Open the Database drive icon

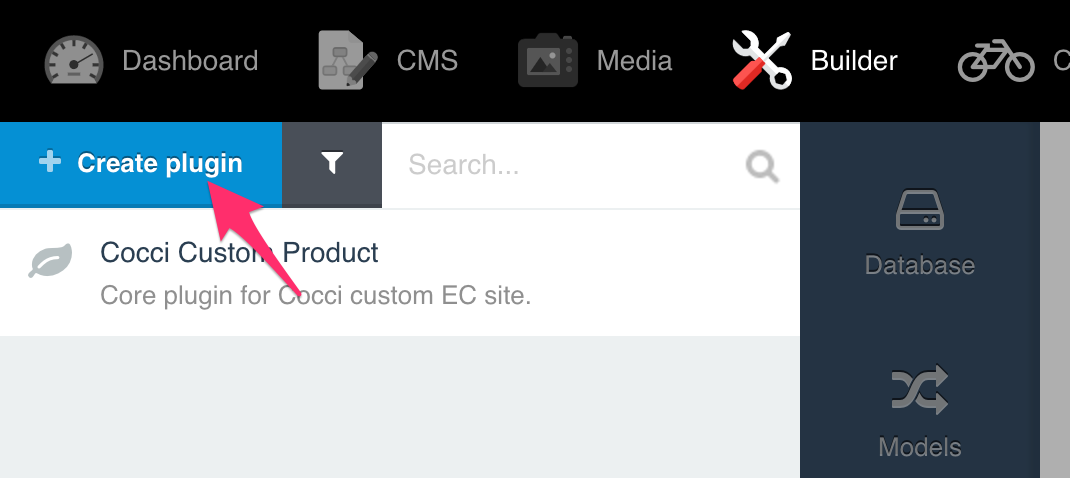click(919, 210)
